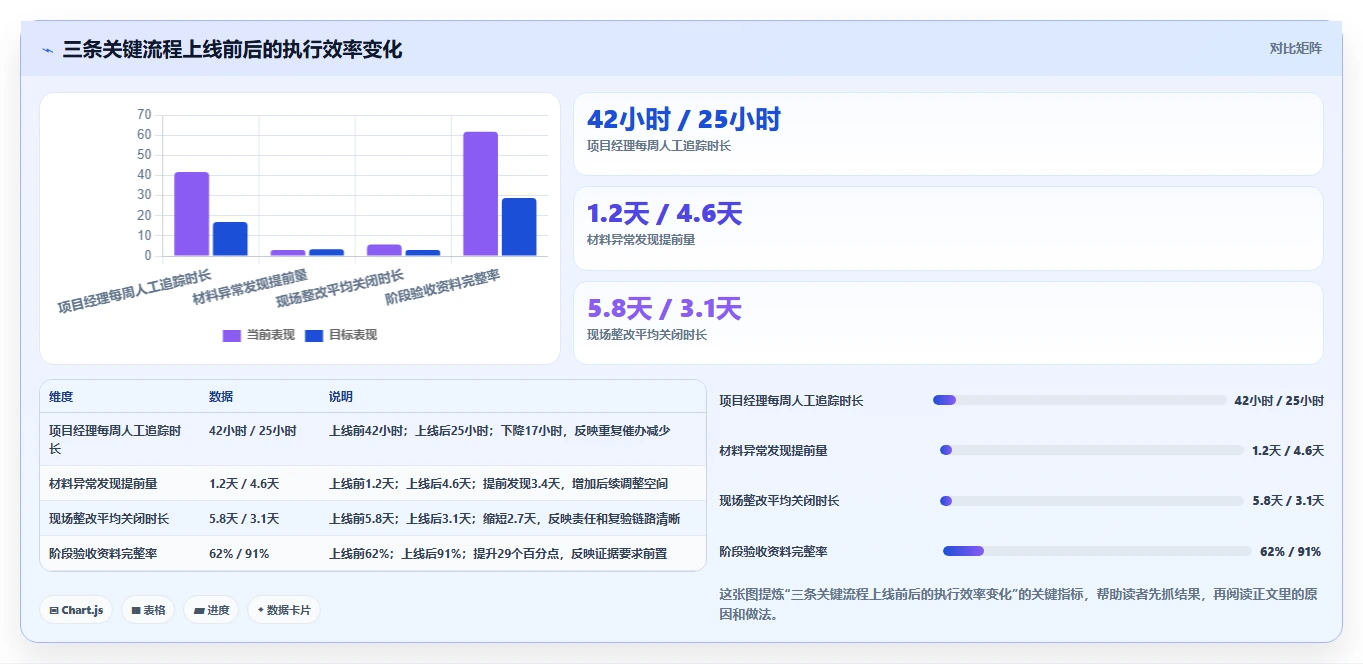Click the table cell 42小时 / 25小时
This screenshot has width=1363, height=664.
tap(253, 431)
